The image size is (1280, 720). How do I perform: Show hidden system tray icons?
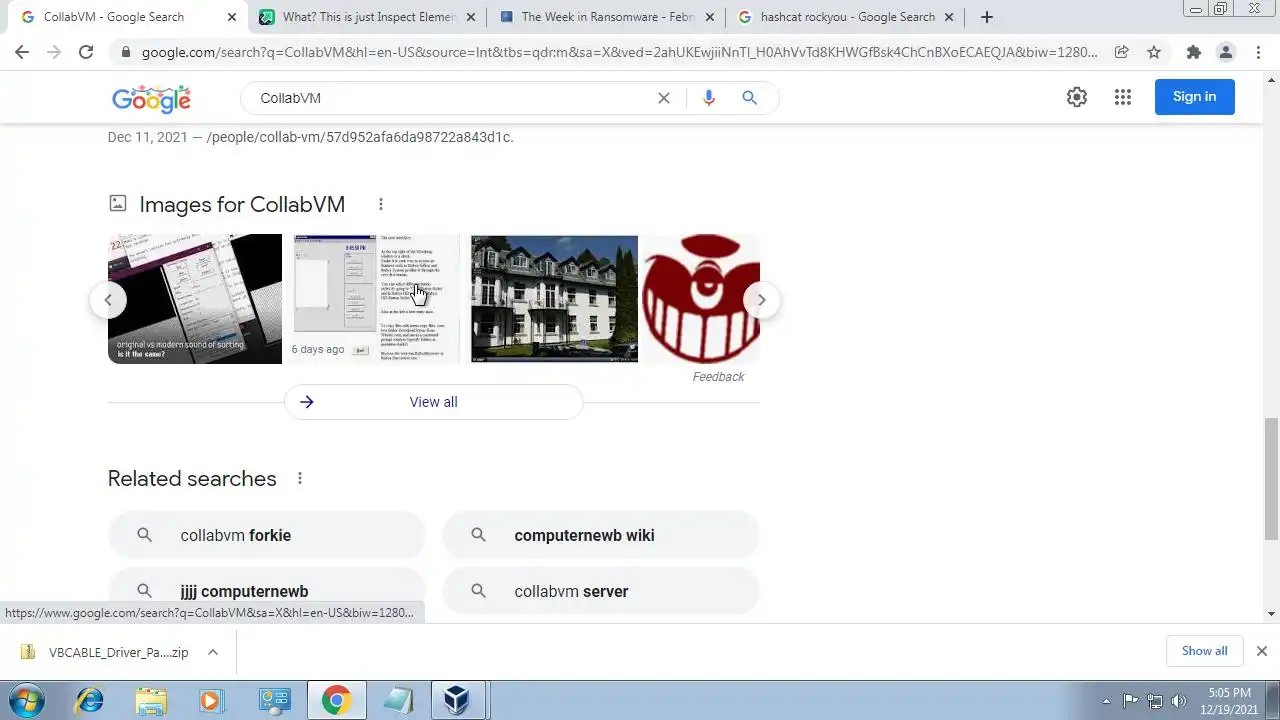click(x=1106, y=701)
